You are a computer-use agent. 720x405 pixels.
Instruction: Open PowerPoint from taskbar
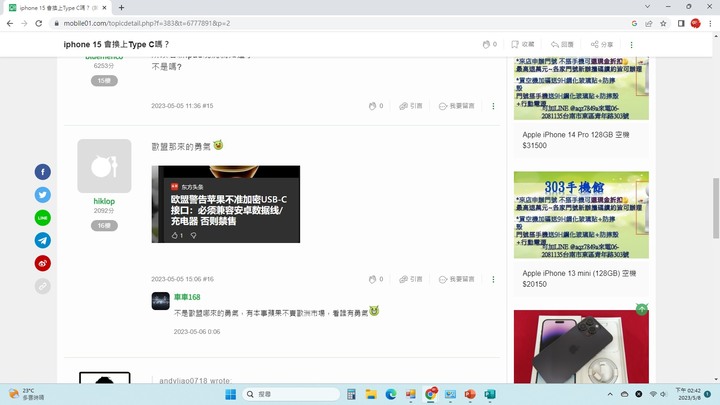470,394
